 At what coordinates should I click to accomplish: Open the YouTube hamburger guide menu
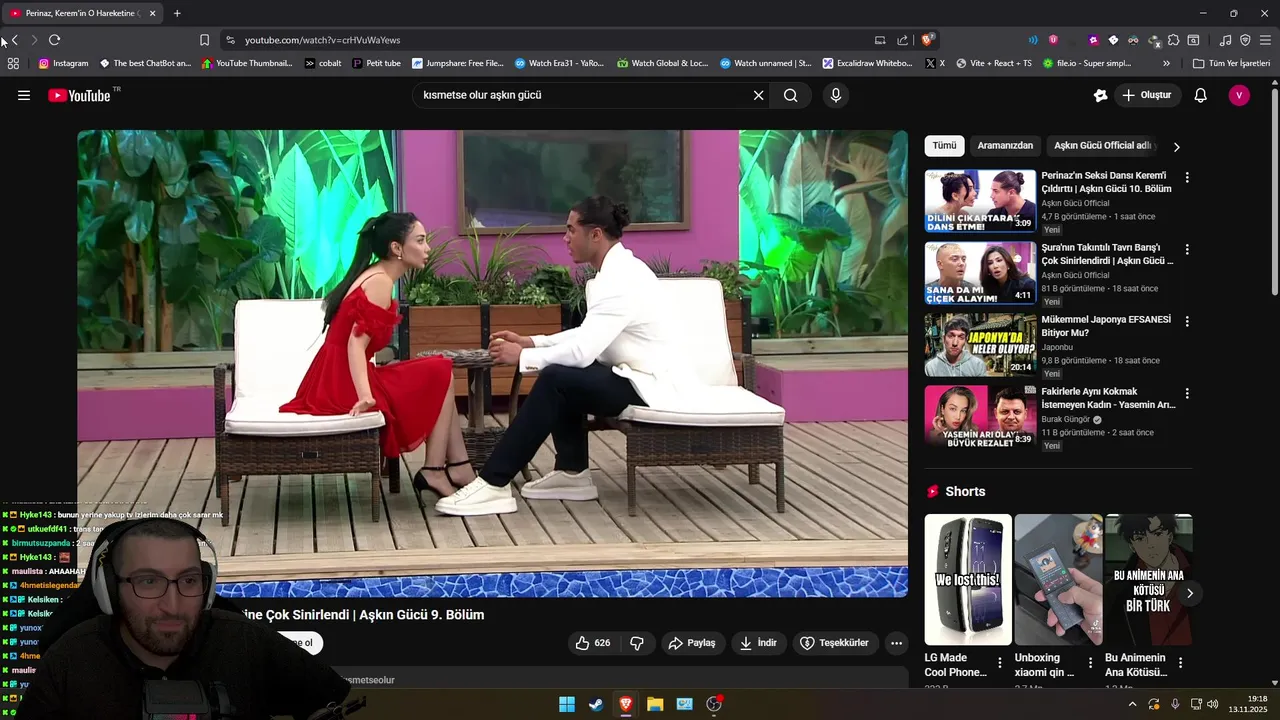click(24, 95)
